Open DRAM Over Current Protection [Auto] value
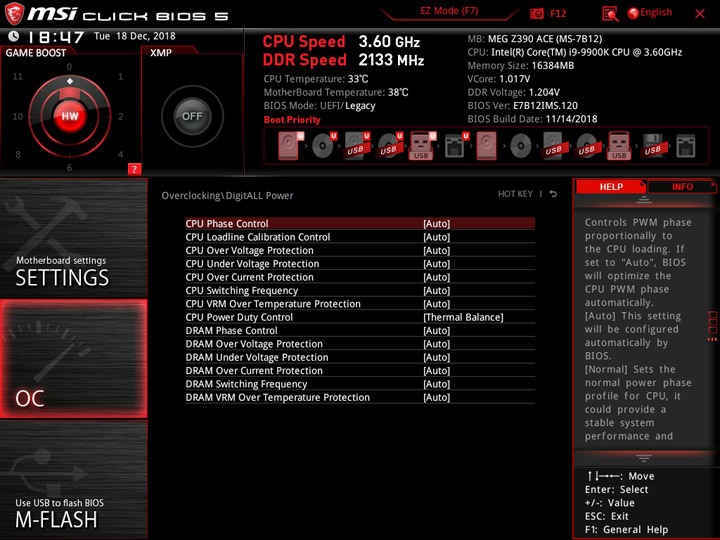This screenshot has height=540, width=720. click(436, 370)
